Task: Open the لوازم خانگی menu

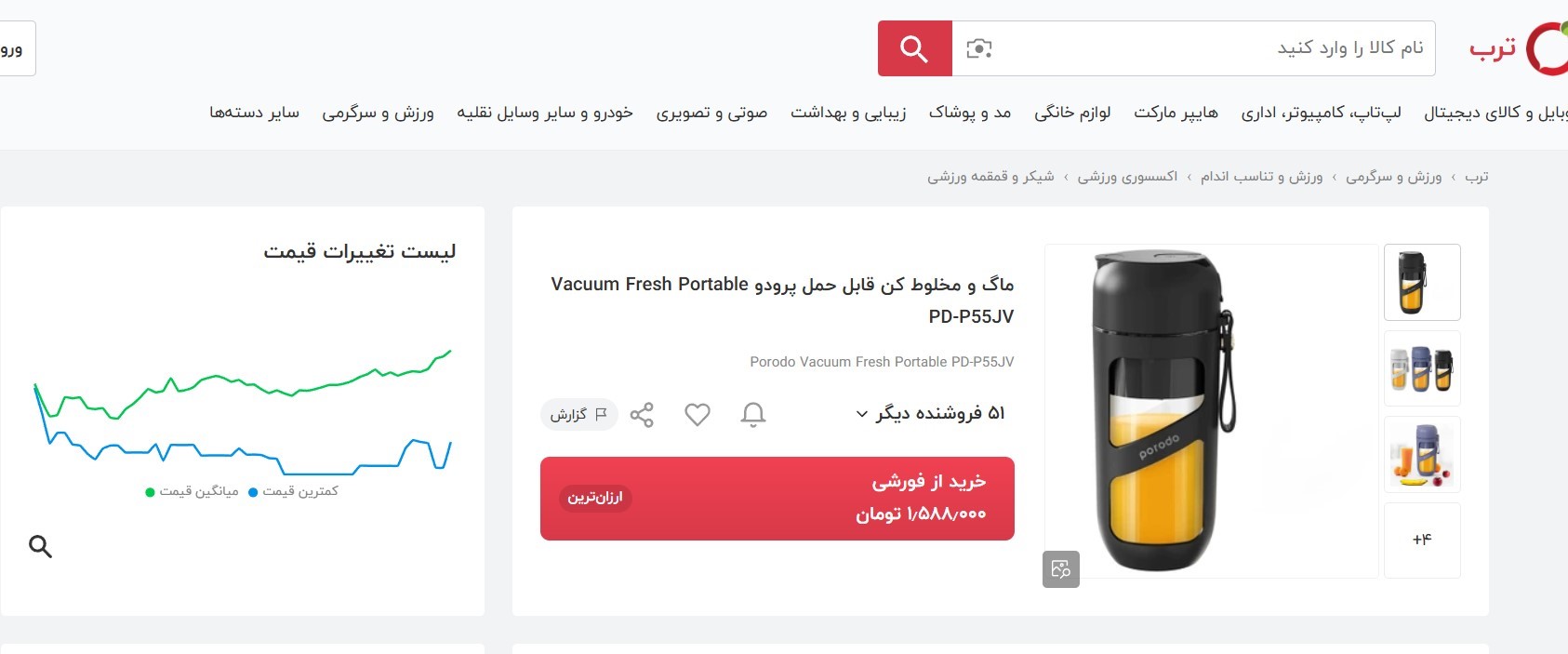Action: pos(1072,113)
